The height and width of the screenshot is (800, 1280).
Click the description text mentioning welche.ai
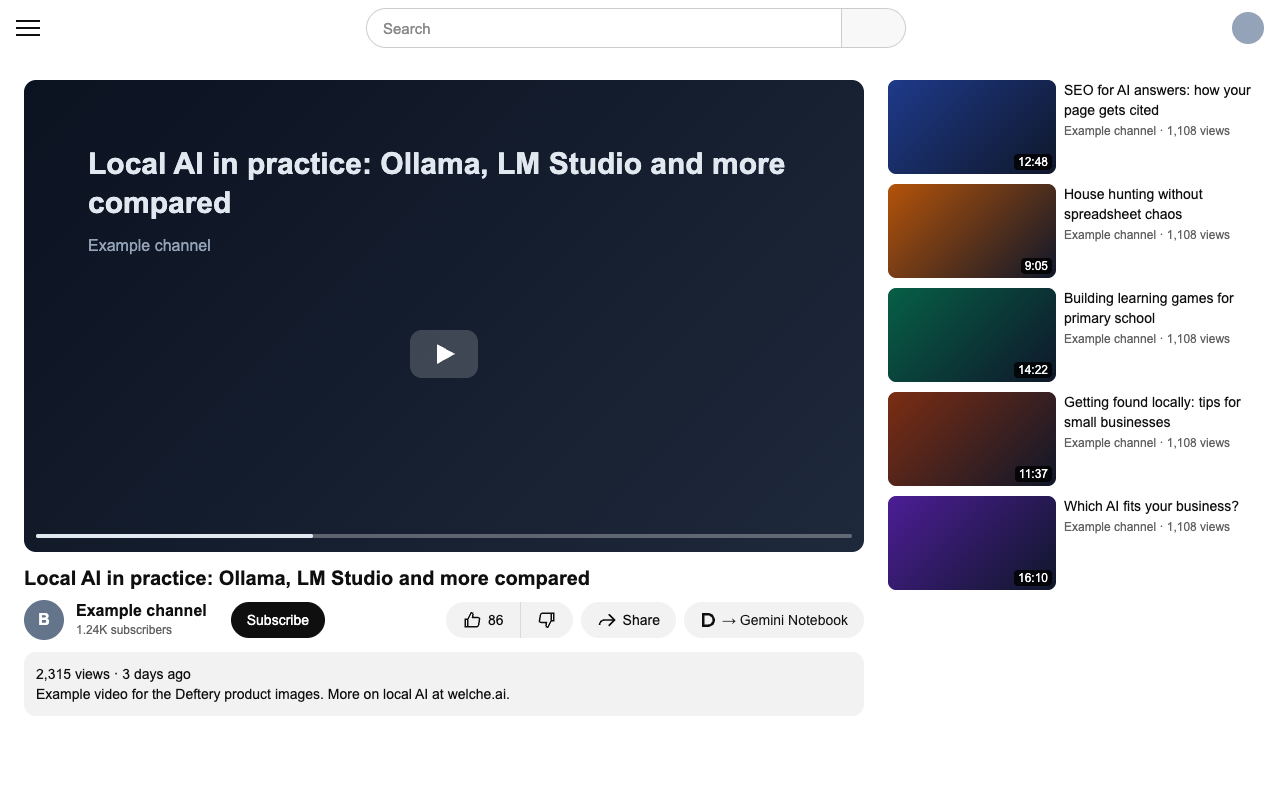pos(273,694)
